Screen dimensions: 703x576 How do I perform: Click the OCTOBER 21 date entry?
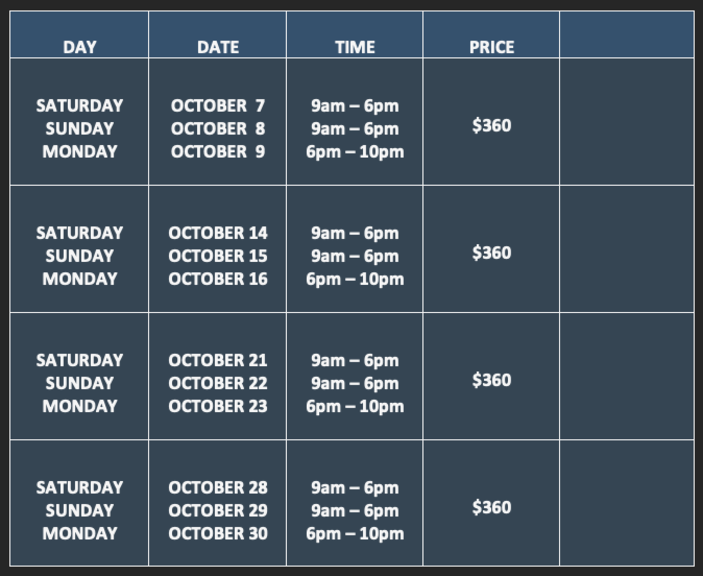point(218,360)
